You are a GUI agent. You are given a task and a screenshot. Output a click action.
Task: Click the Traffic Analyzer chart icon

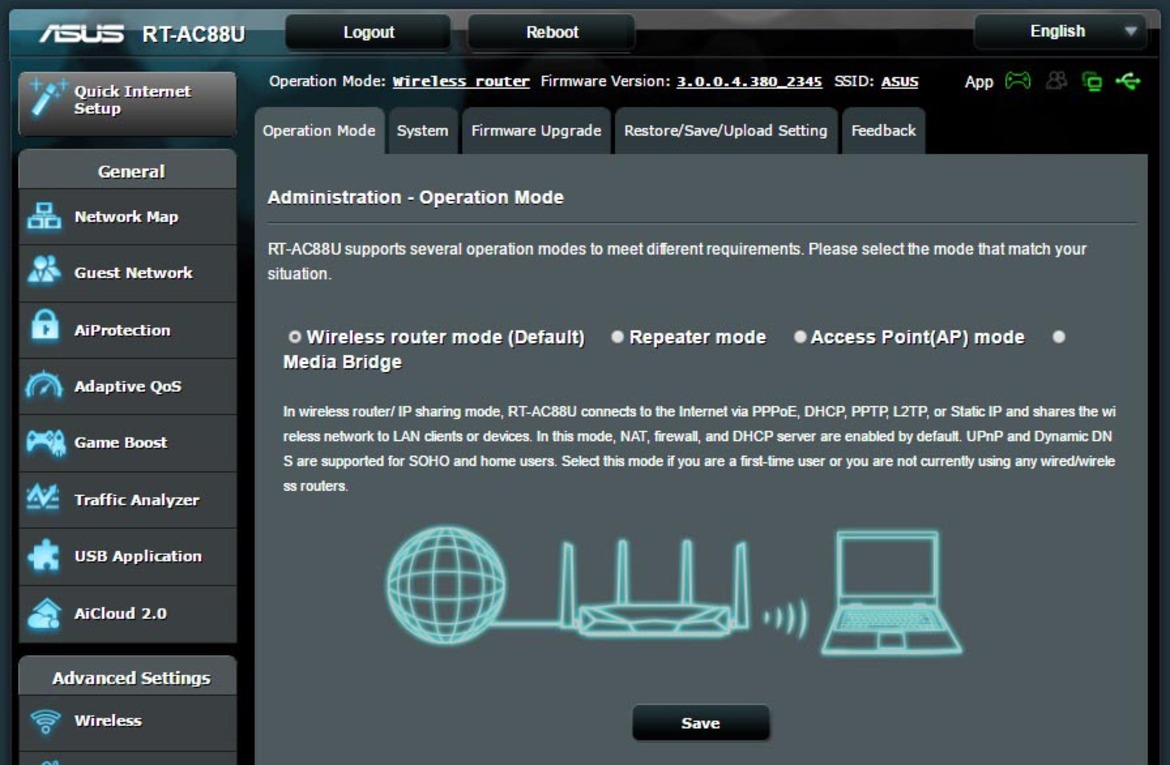43,498
